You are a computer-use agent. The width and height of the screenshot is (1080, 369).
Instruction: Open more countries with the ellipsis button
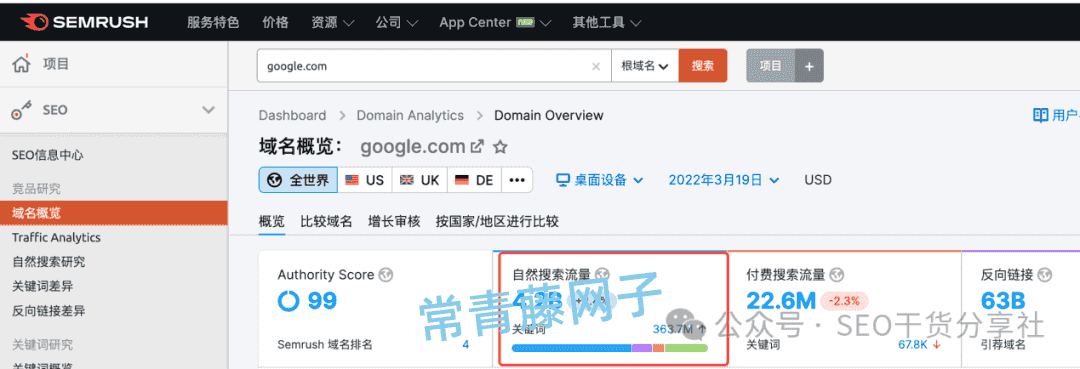[517, 180]
